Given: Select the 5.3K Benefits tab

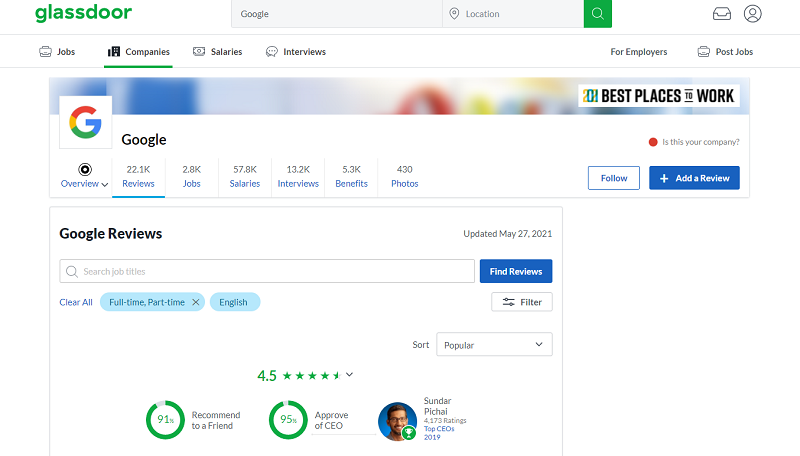Looking at the screenshot, I should tap(352, 176).
